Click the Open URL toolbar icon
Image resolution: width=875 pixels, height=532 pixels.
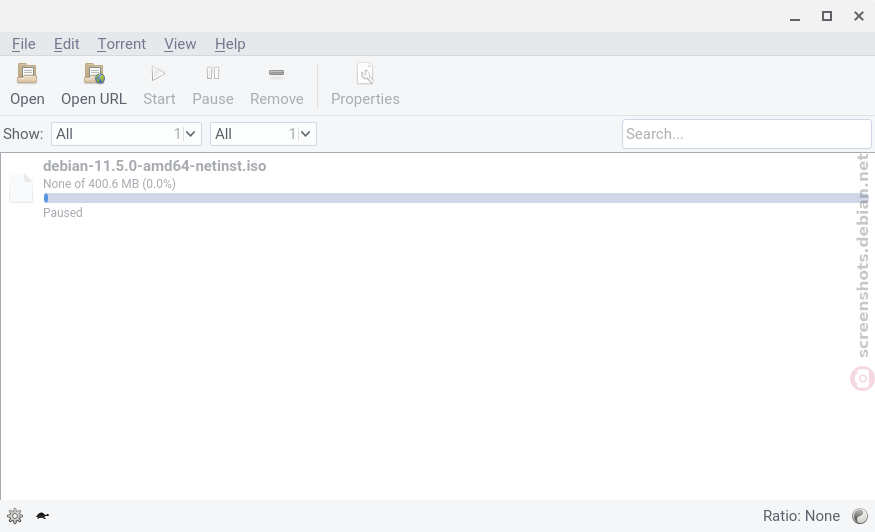click(x=94, y=74)
